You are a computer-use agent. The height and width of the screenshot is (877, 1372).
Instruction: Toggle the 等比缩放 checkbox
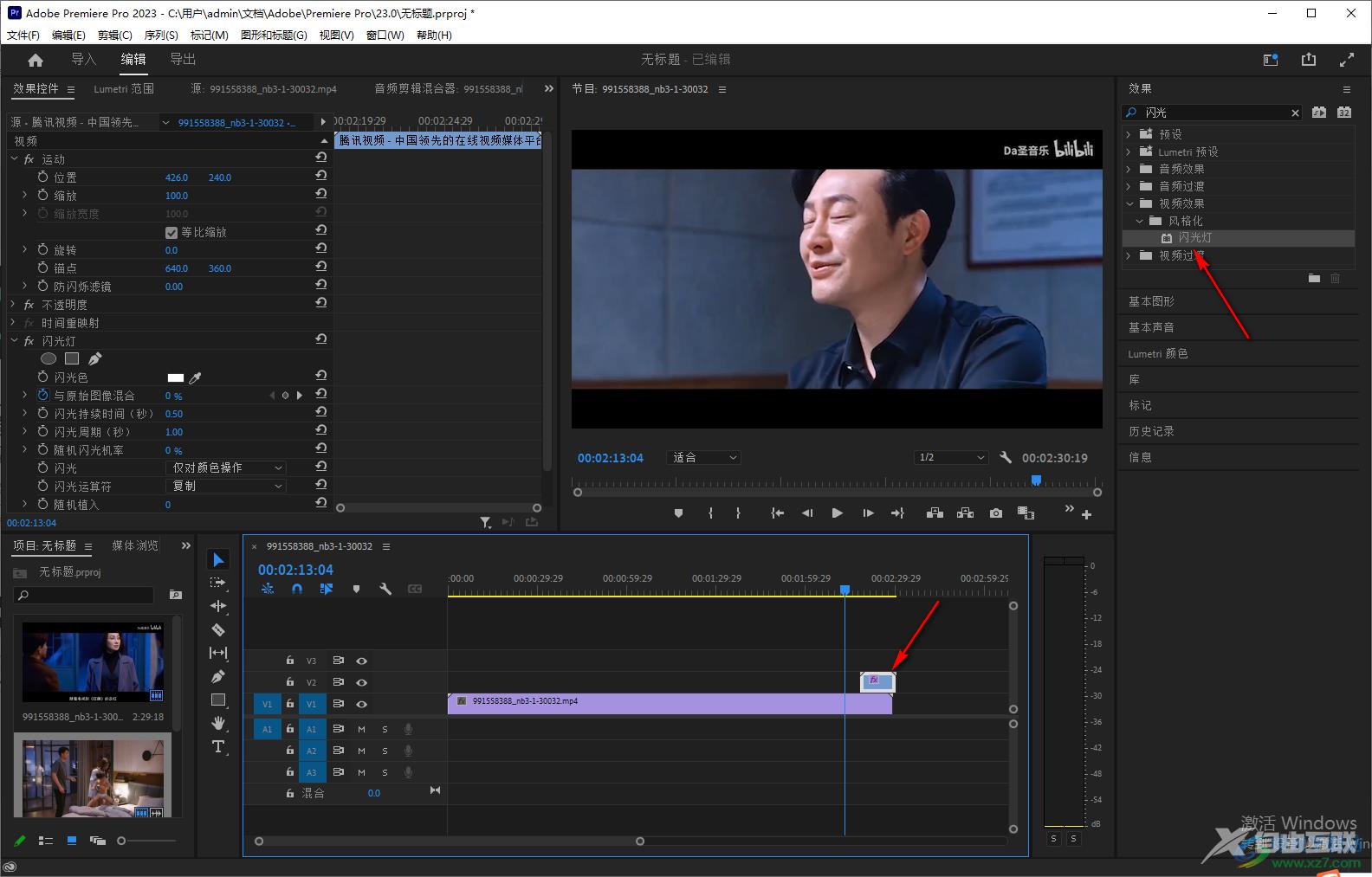171,232
